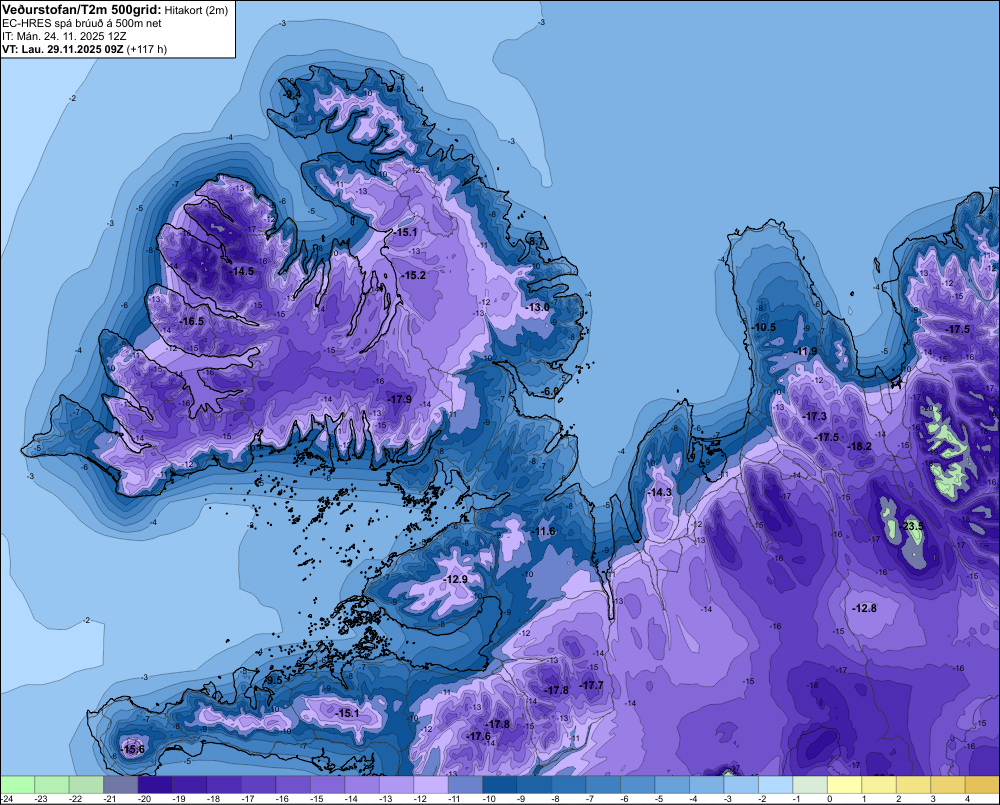Select the dark blue swatch between -10 and -9
The width and height of the screenshot is (1000, 805).
click(x=499, y=785)
